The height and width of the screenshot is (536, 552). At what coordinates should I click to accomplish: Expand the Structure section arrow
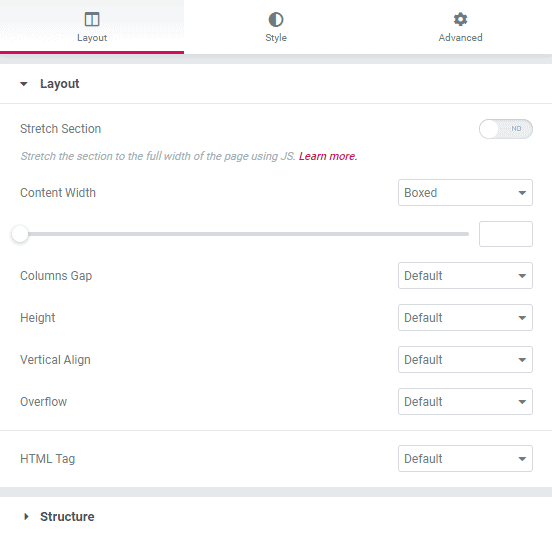26,516
